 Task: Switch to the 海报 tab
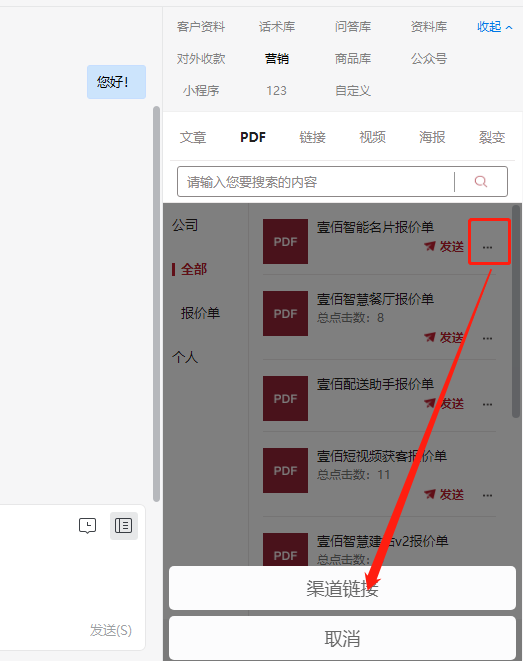click(x=432, y=137)
